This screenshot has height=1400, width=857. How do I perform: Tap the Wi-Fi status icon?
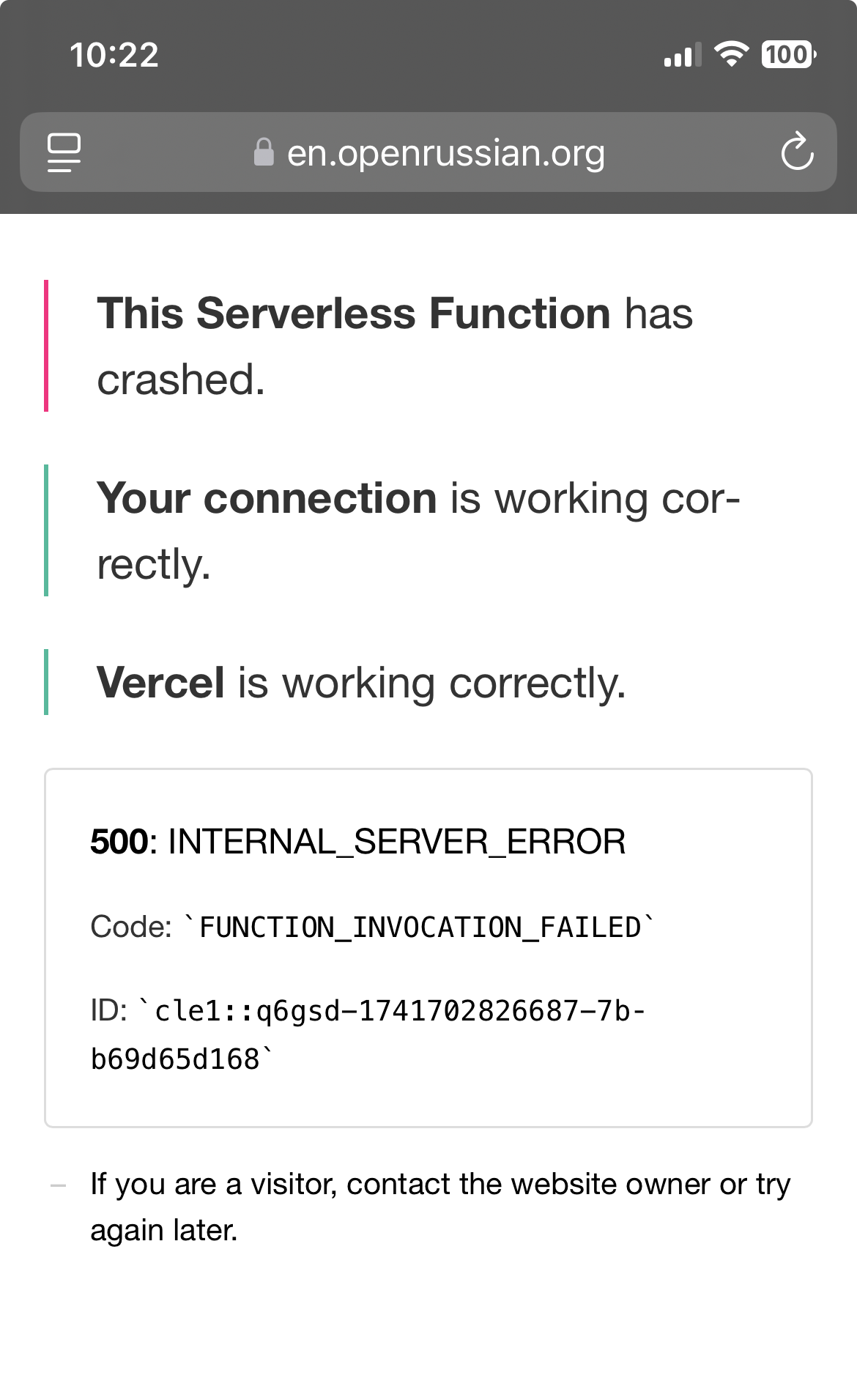coord(731,54)
